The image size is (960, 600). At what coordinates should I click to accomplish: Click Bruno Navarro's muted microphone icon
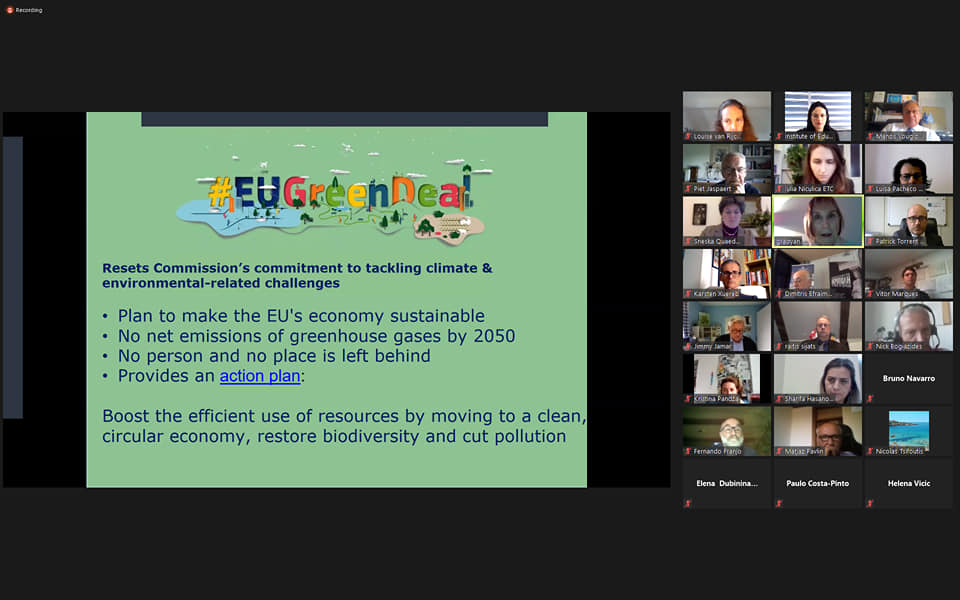pos(870,398)
